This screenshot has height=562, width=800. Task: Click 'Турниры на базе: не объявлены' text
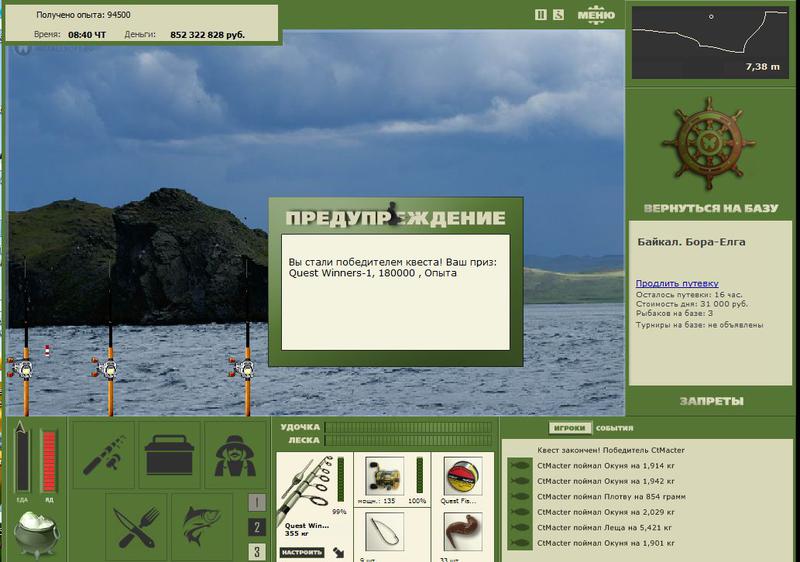point(699,325)
